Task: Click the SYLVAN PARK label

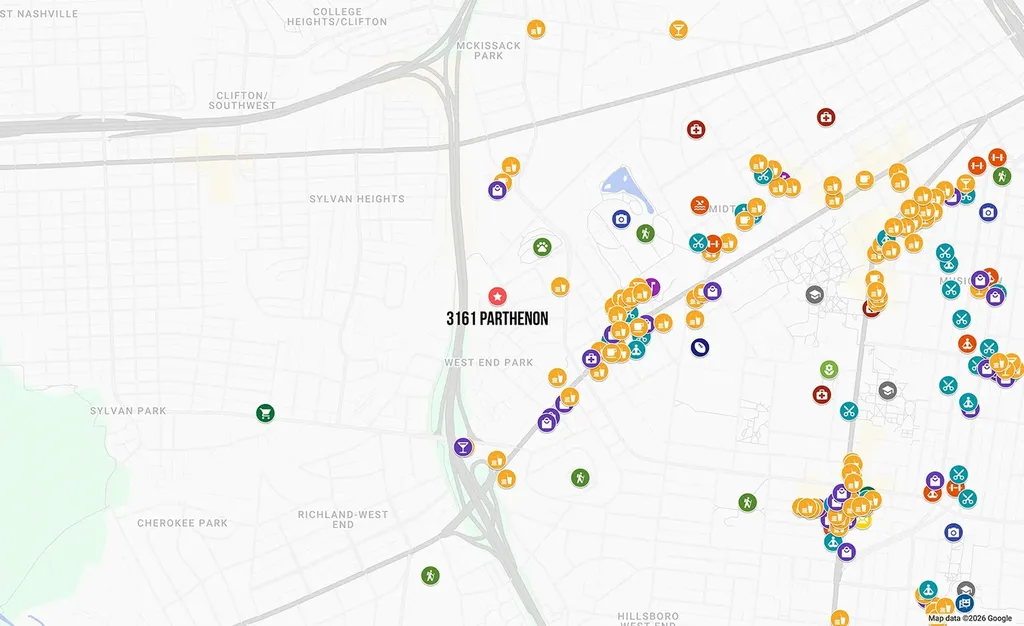Action: tap(128, 411)
